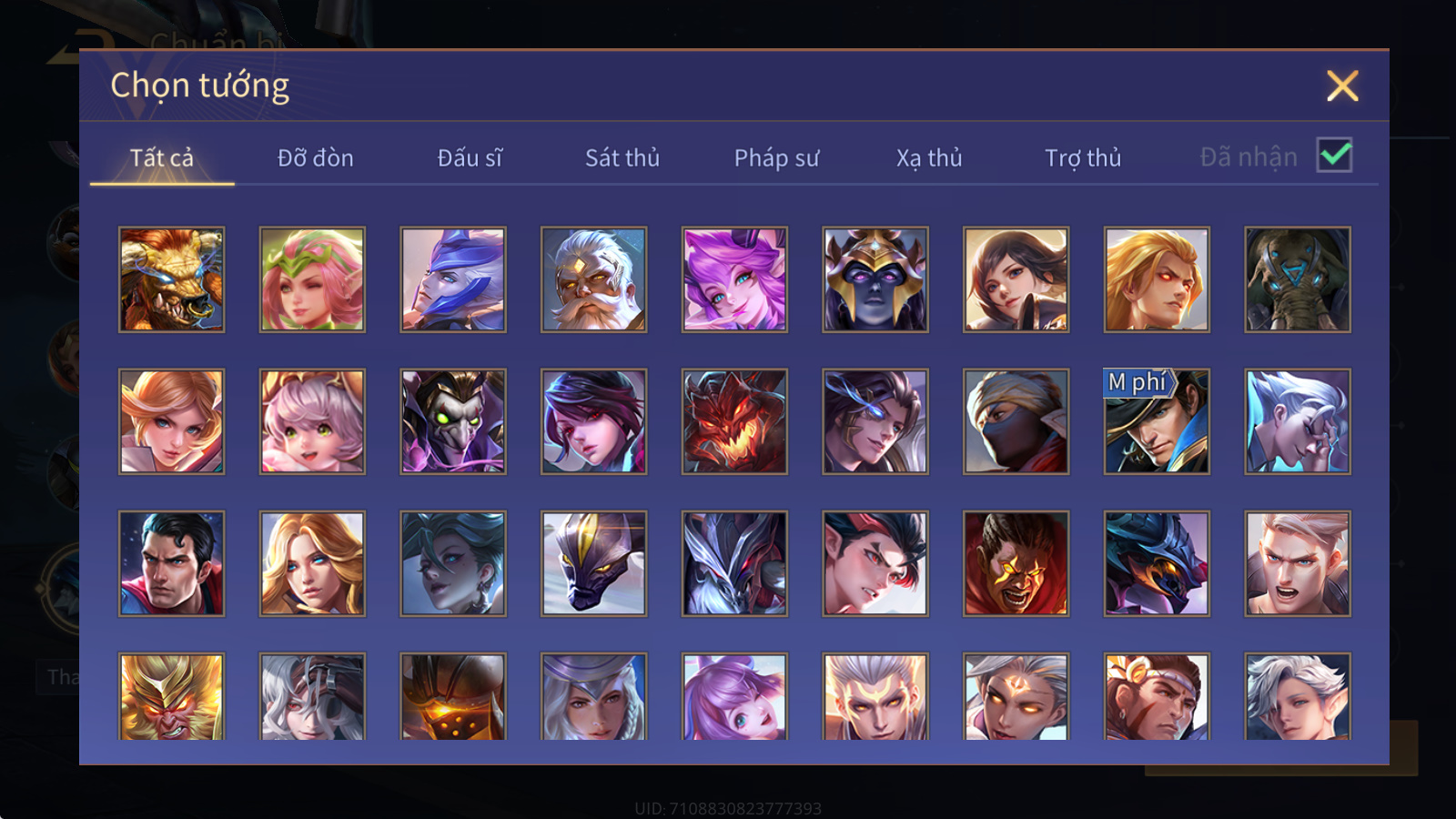Close the 'Chọn tướng' dialog
Image resolution: width=1456 pixels, height=819 pixels.
1342,86
